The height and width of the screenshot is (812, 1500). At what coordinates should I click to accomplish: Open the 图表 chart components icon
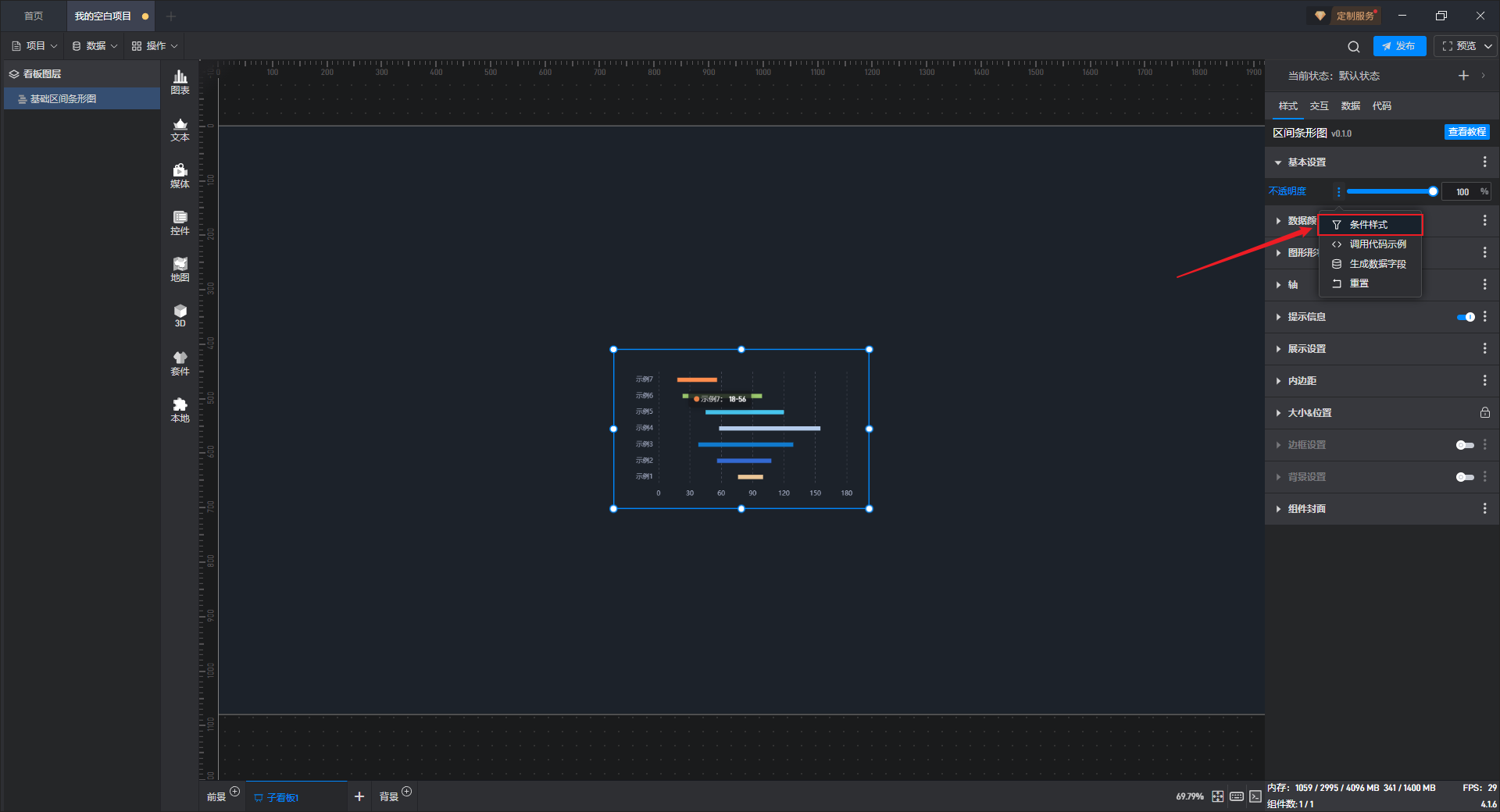click(x=180, y=81)
